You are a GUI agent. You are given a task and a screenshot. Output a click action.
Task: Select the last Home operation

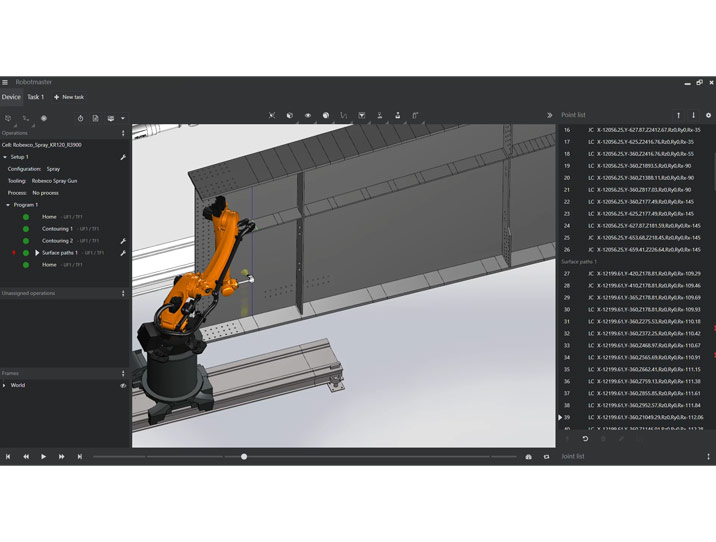point(49,265)
